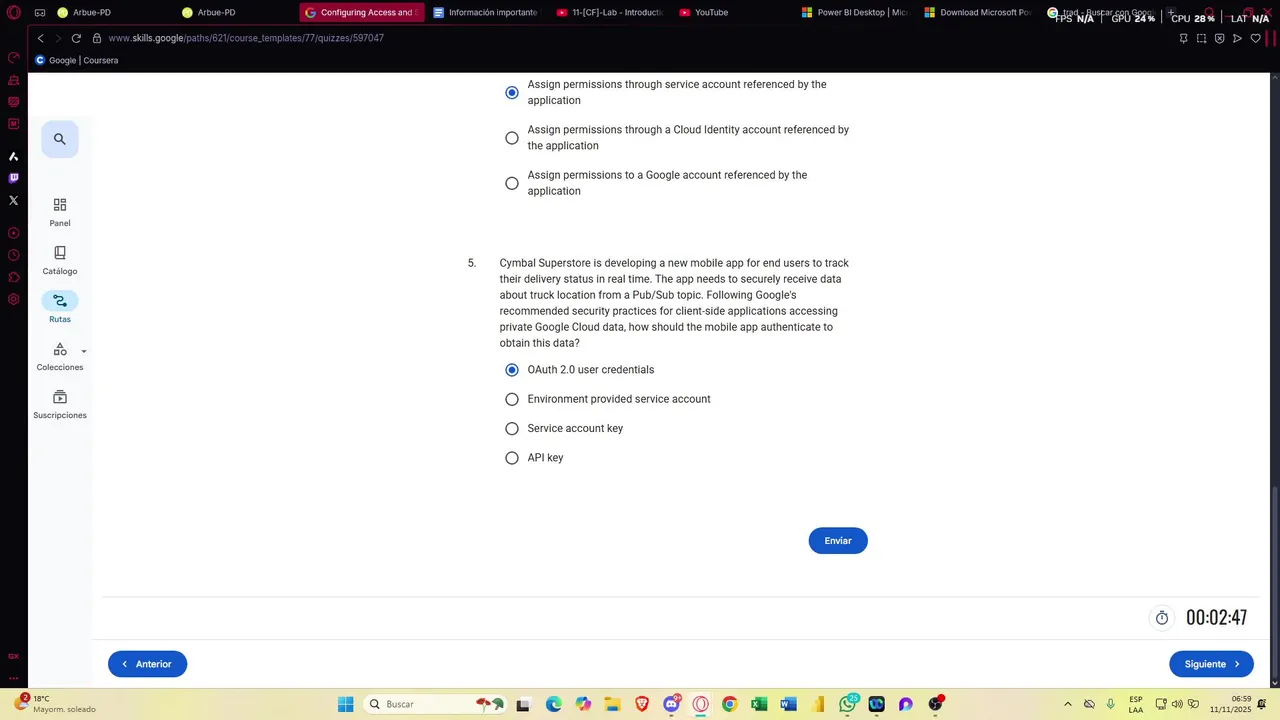Select OAuth 2.0 user credentials option
This screenshot has height=720, width=1280.
pos(512,370)
